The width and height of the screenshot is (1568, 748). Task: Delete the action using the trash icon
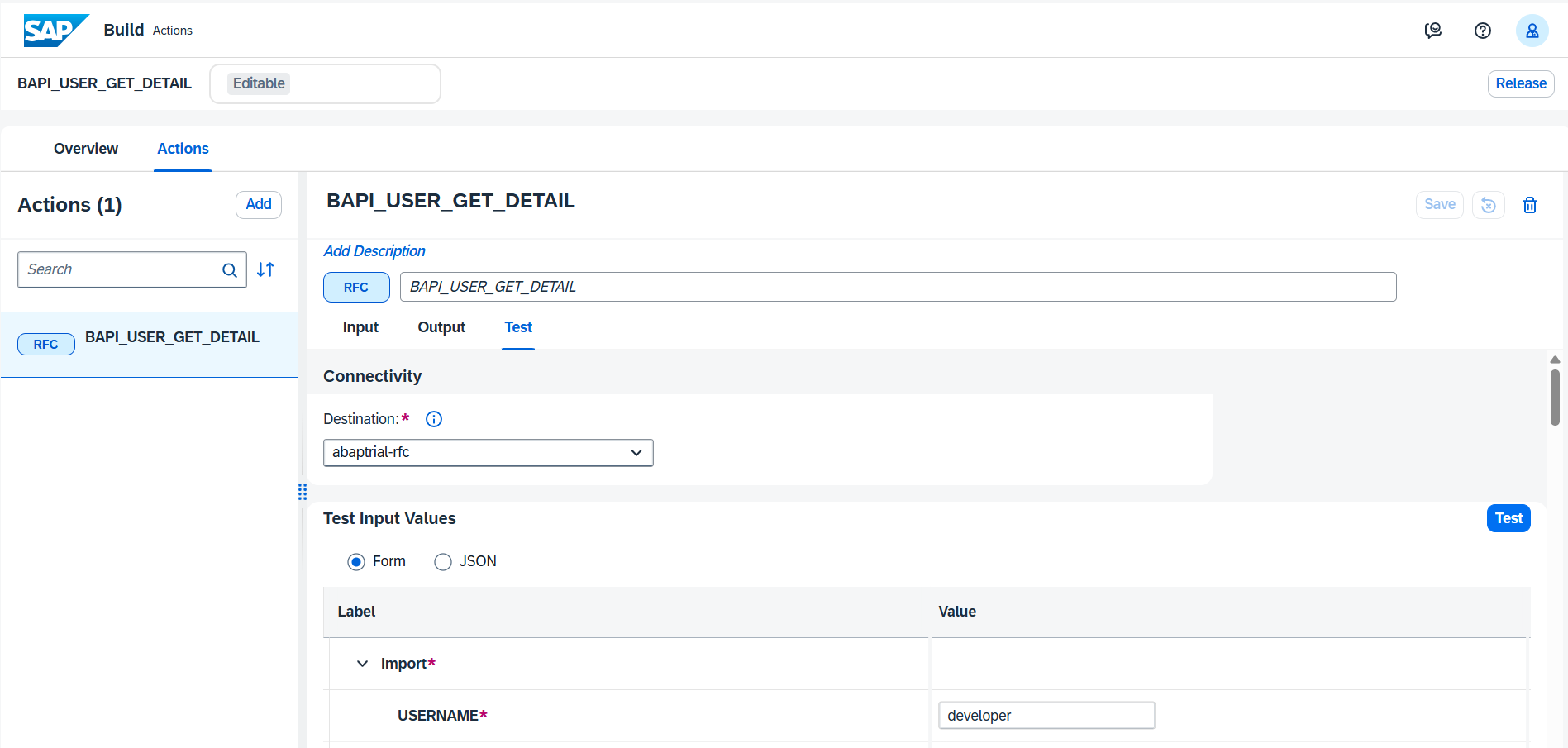click(1529, 204)
